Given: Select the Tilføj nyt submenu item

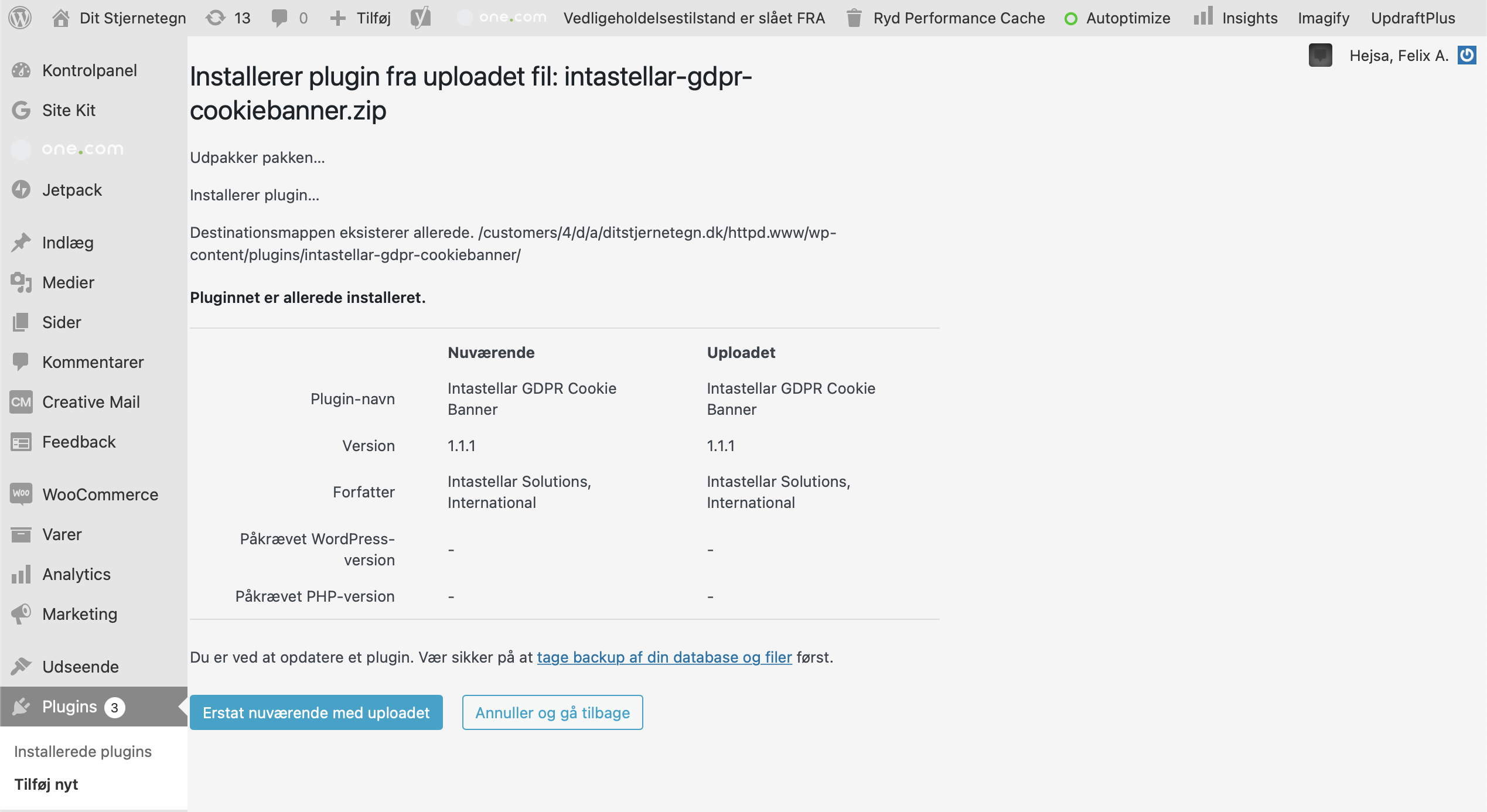Looking at the screenshot, I should coord(46,784).
